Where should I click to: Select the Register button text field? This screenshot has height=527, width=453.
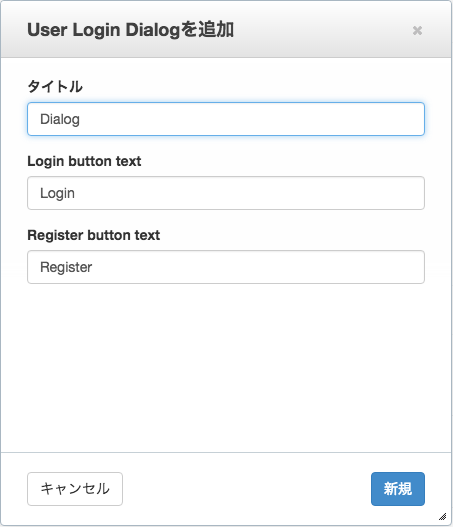(x=226, y=267)
